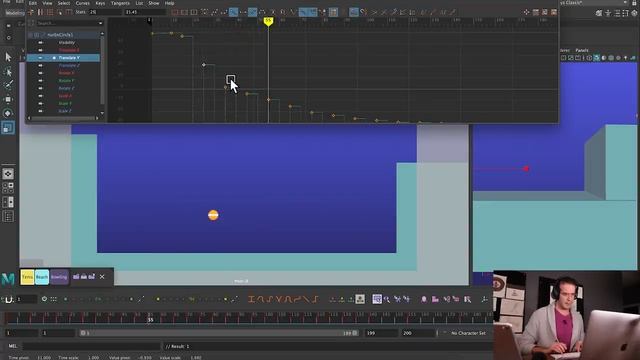Click highlighted purple shelf icon by magnifier
640x360 pixels.
(377, 299)
